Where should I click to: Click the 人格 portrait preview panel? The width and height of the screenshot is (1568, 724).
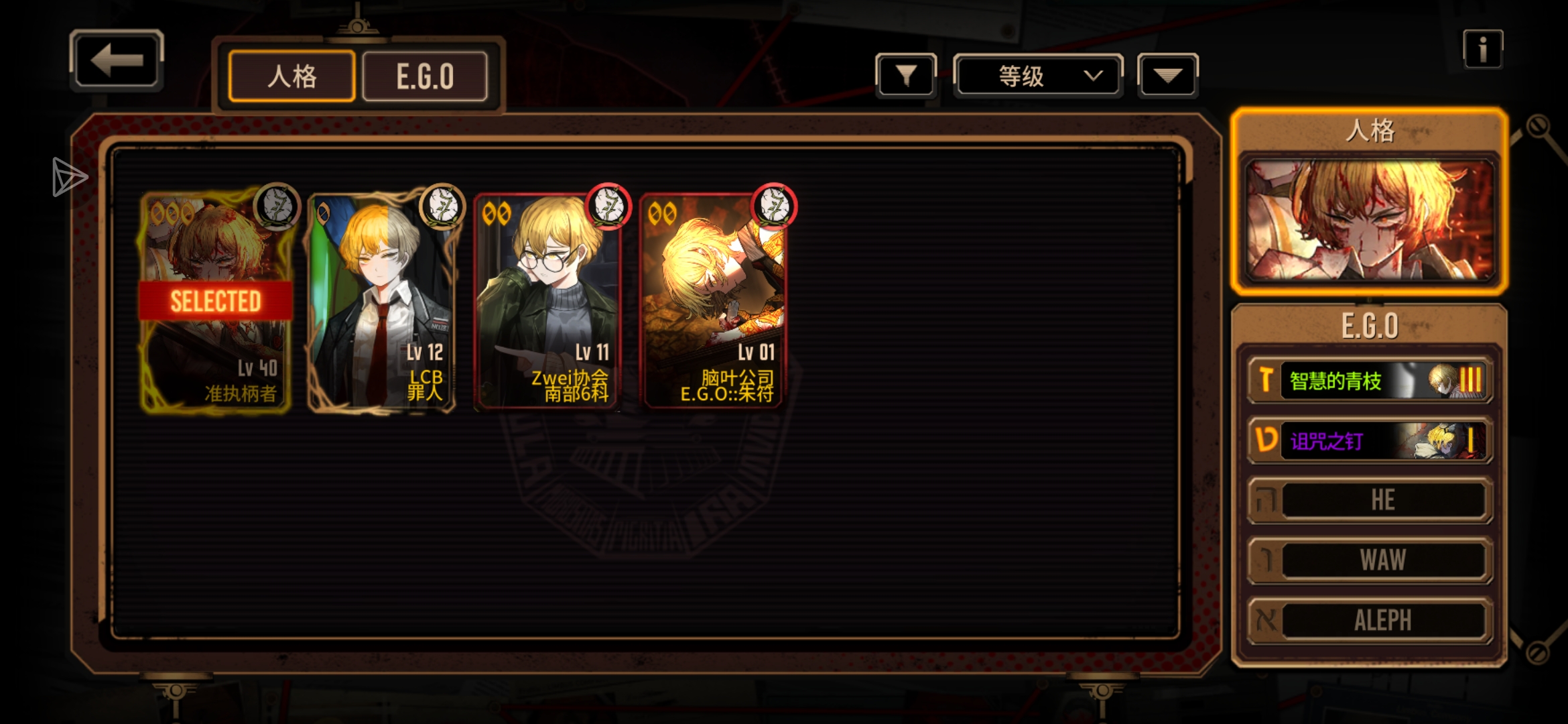(1370, 220)
